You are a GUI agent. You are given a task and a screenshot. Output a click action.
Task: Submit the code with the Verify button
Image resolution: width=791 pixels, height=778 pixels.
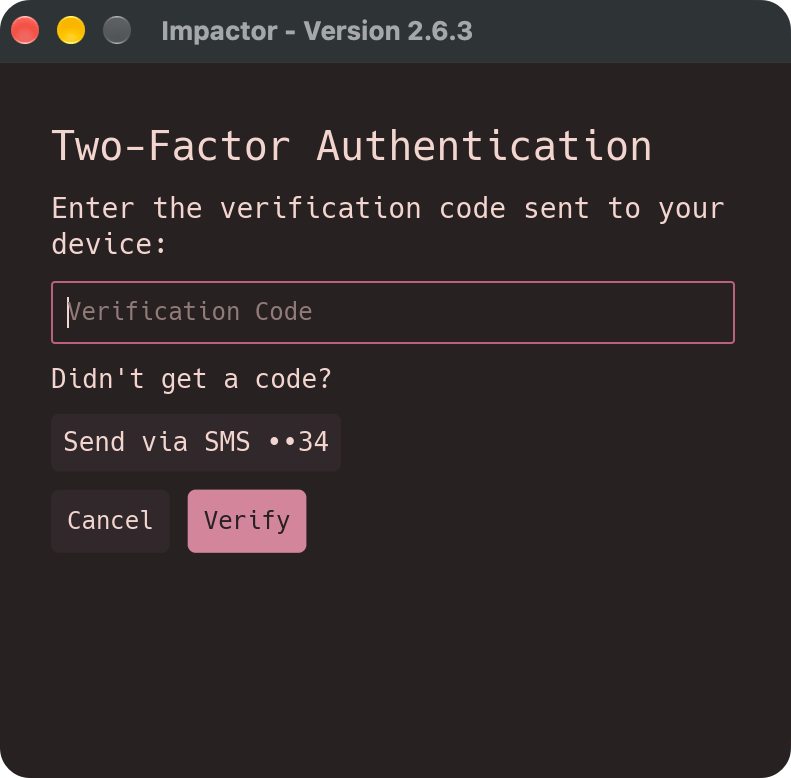247,521
